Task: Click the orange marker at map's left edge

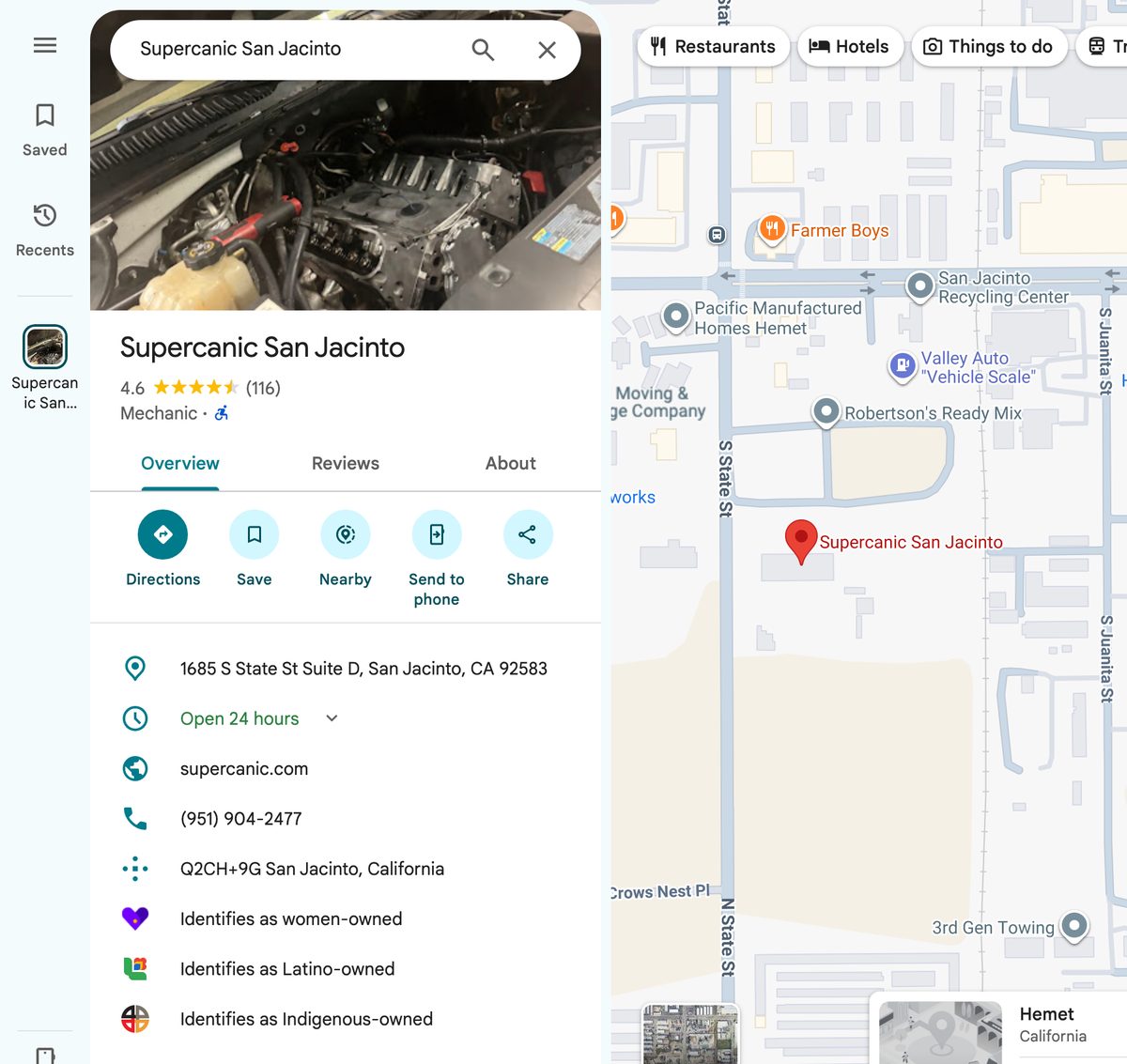Action: tap(616, 219)
